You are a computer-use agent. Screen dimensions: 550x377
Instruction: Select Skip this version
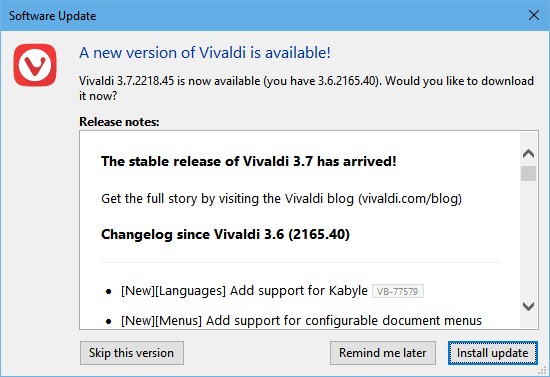click(x=132, y=353)
